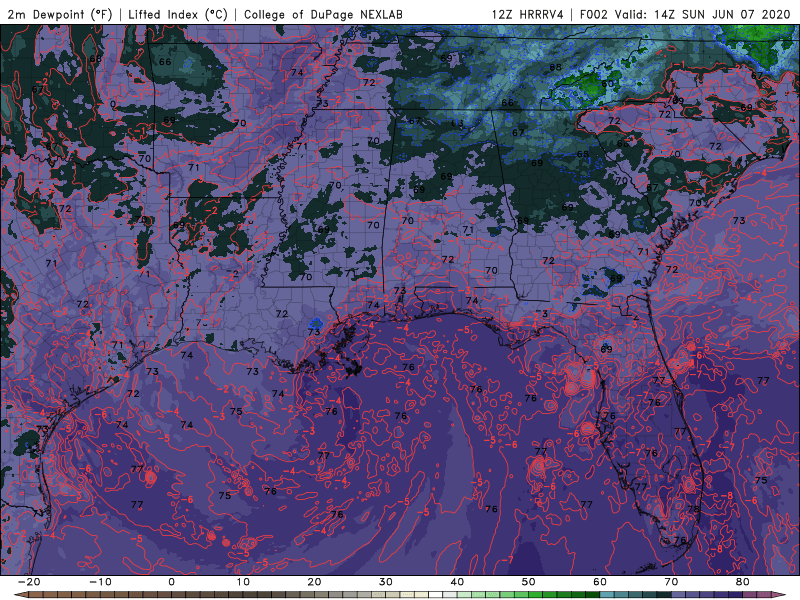
Task: Click the '60' dewpoint value in the bright green area
Action: pos(608,84)
